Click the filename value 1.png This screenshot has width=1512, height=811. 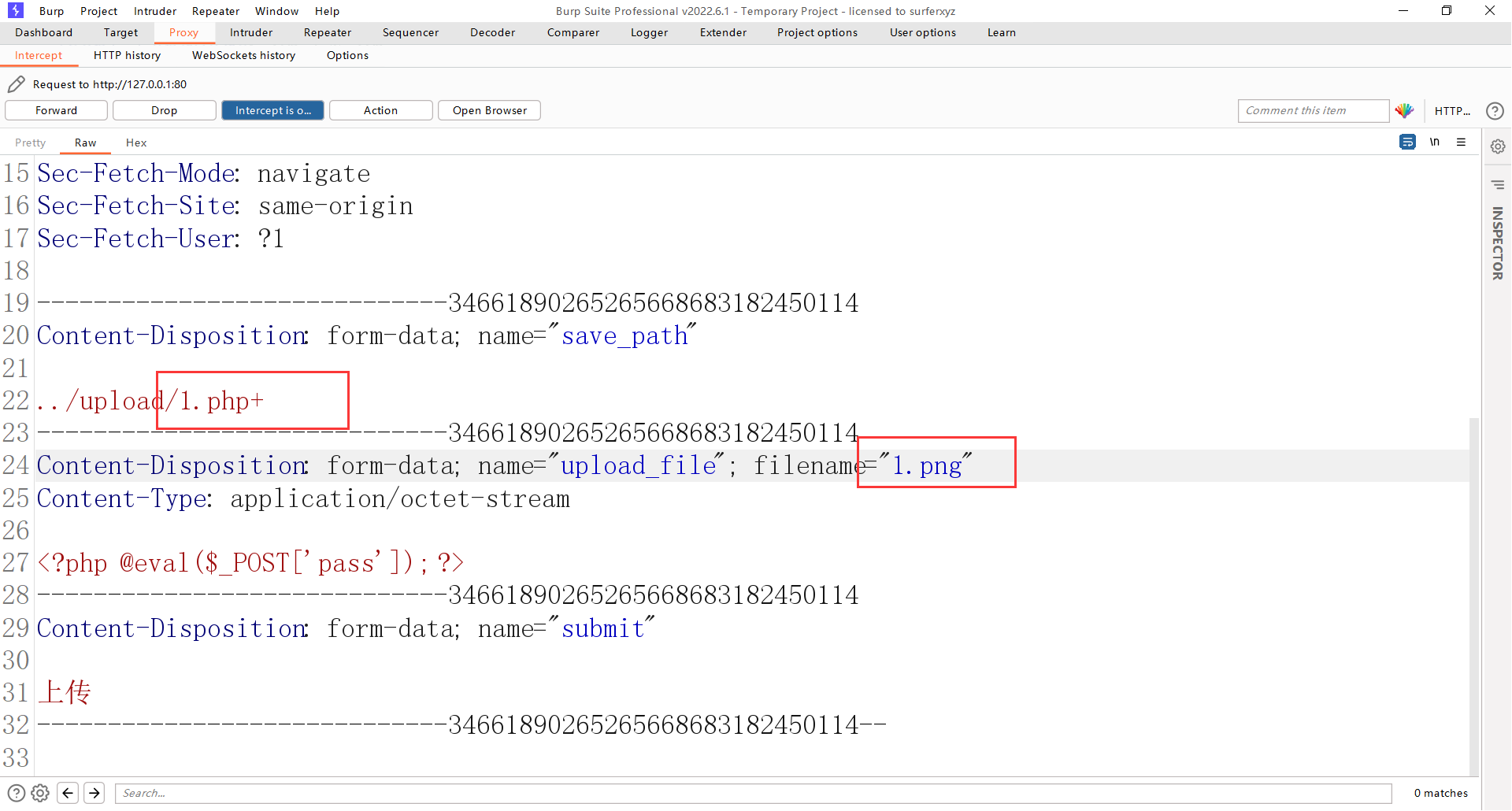tap(927, 466)
